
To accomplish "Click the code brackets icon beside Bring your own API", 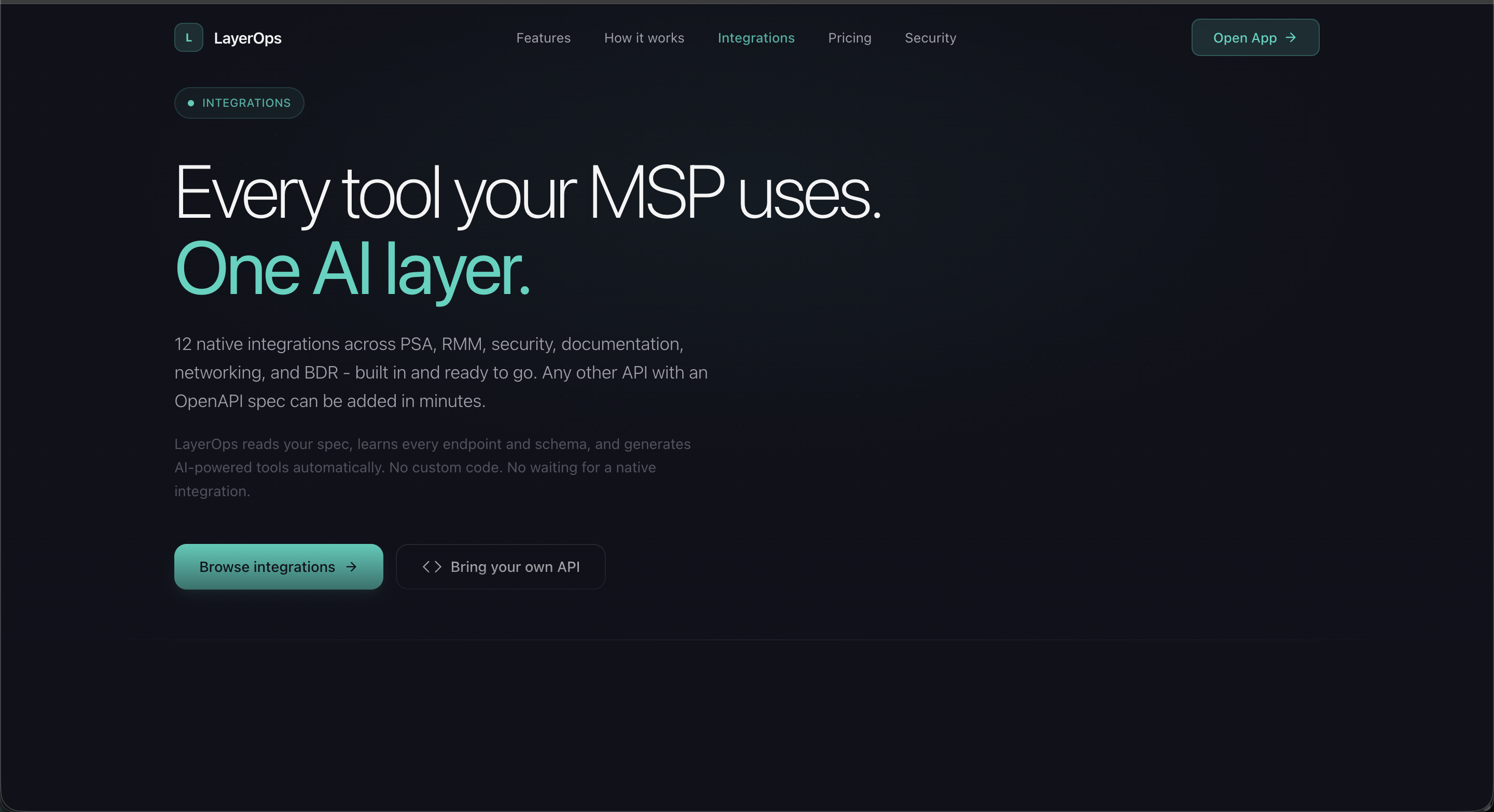I will (432, 567).
